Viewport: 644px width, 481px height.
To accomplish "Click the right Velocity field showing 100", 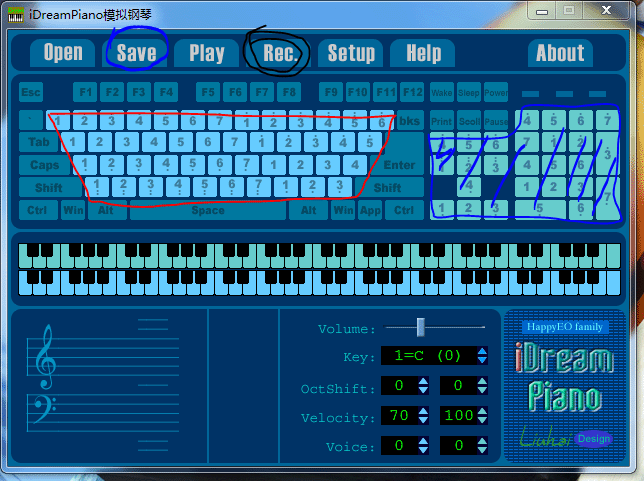I will pyautogui.click(x=458, y=415).
